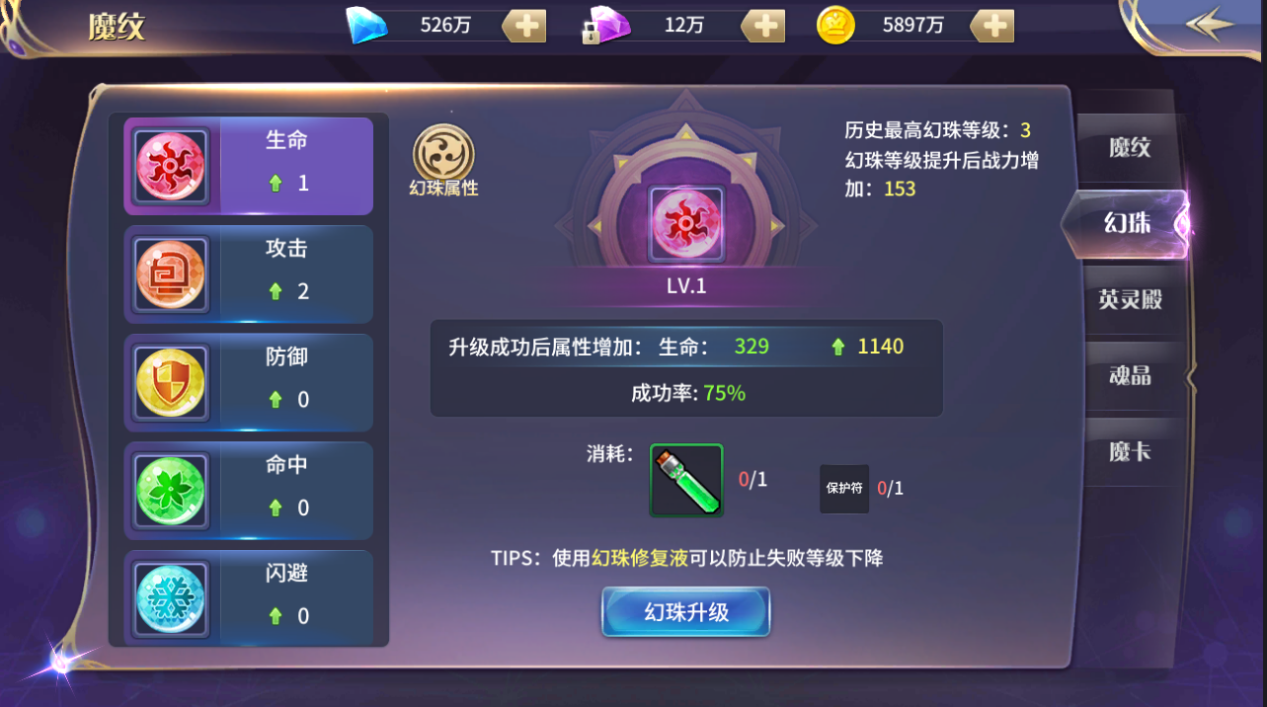
Task: Select the green 命中 leaf orb
Action: click(x=171, y=490)
